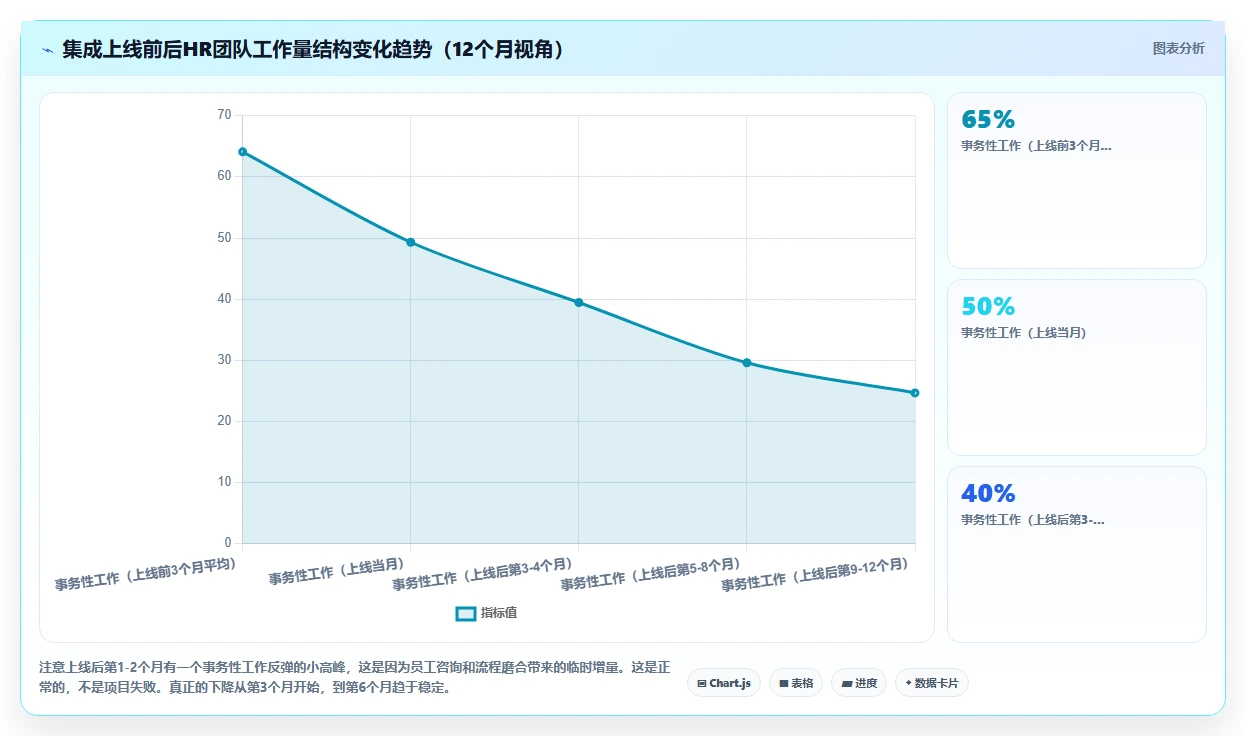Toggle the 指标值 legend item

coord(486,613)
